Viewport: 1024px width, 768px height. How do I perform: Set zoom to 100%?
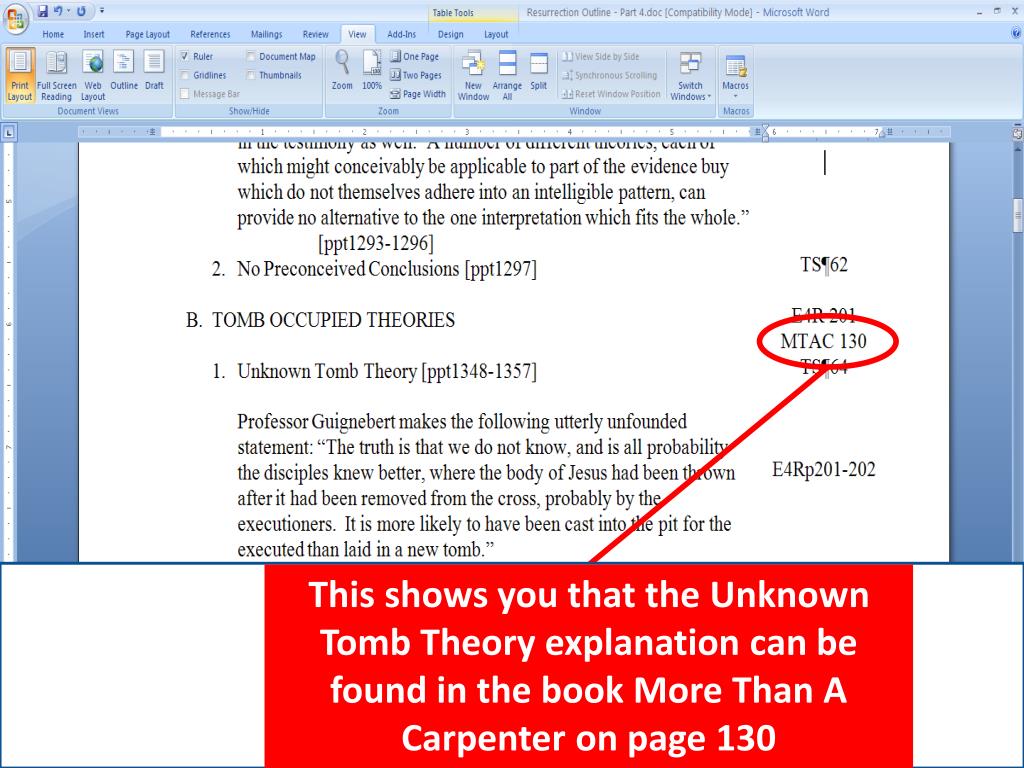click(372, 71)
